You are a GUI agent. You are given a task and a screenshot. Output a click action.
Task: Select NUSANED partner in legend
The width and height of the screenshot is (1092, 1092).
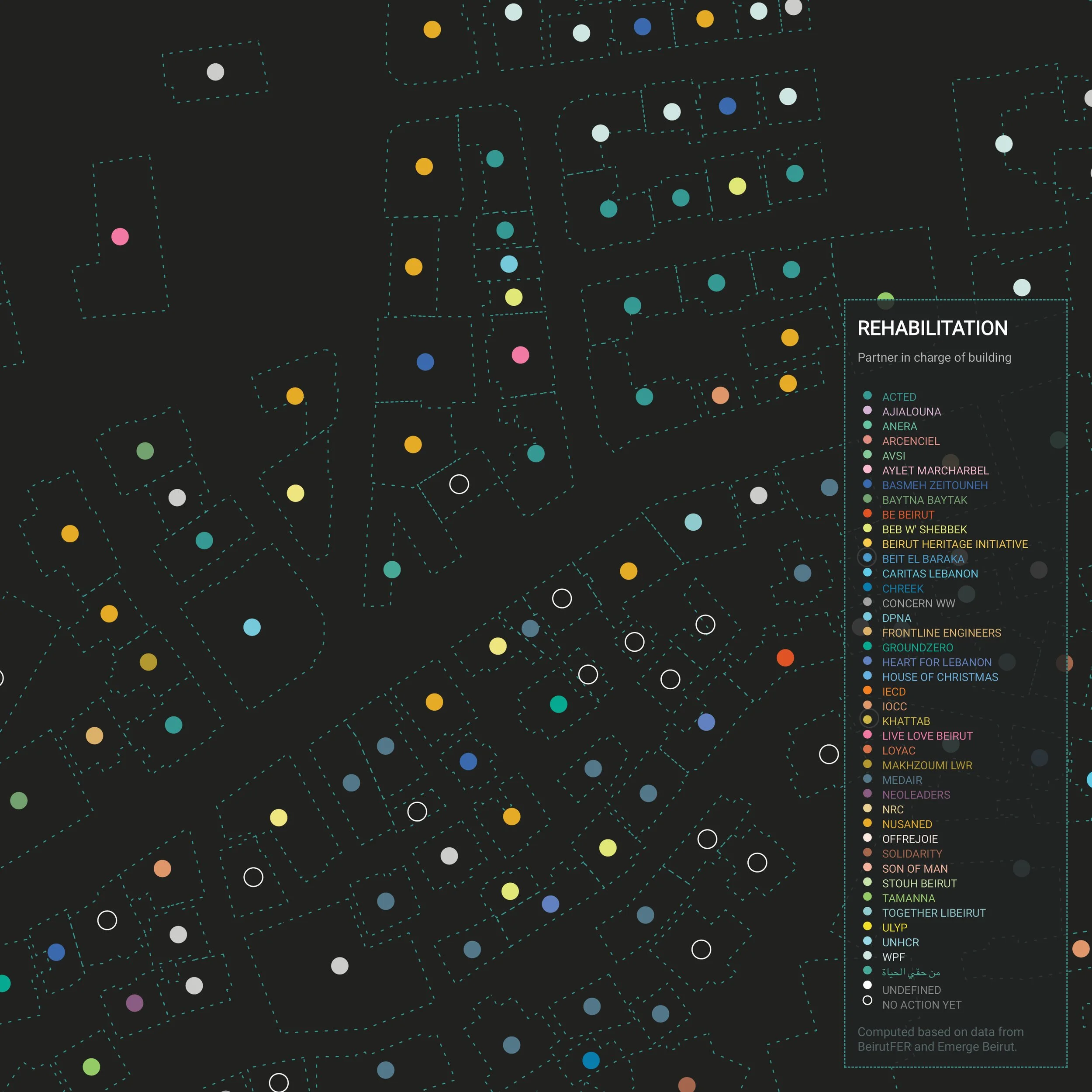tap(907, 824)
